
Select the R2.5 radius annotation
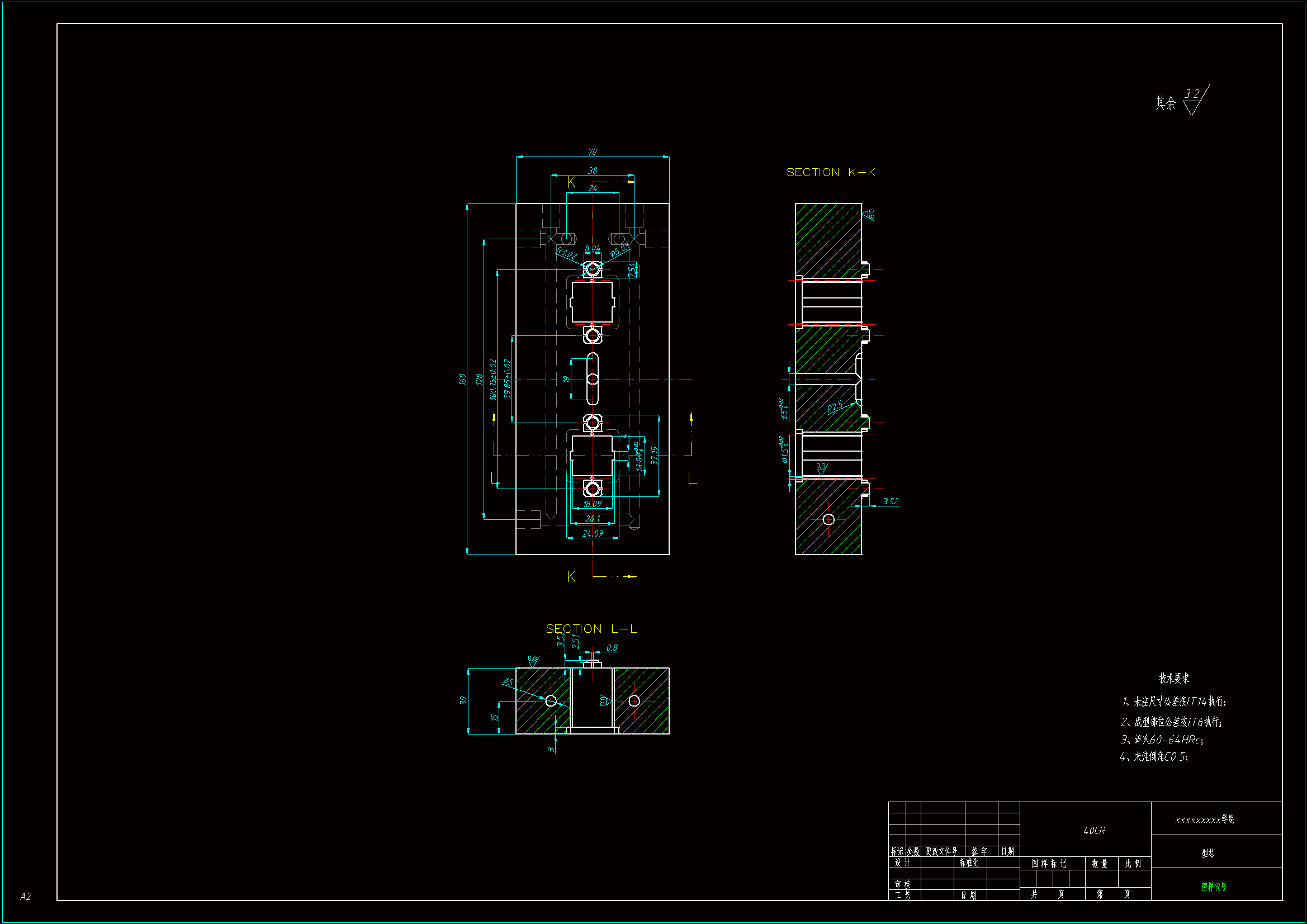(x=835, y=406)
